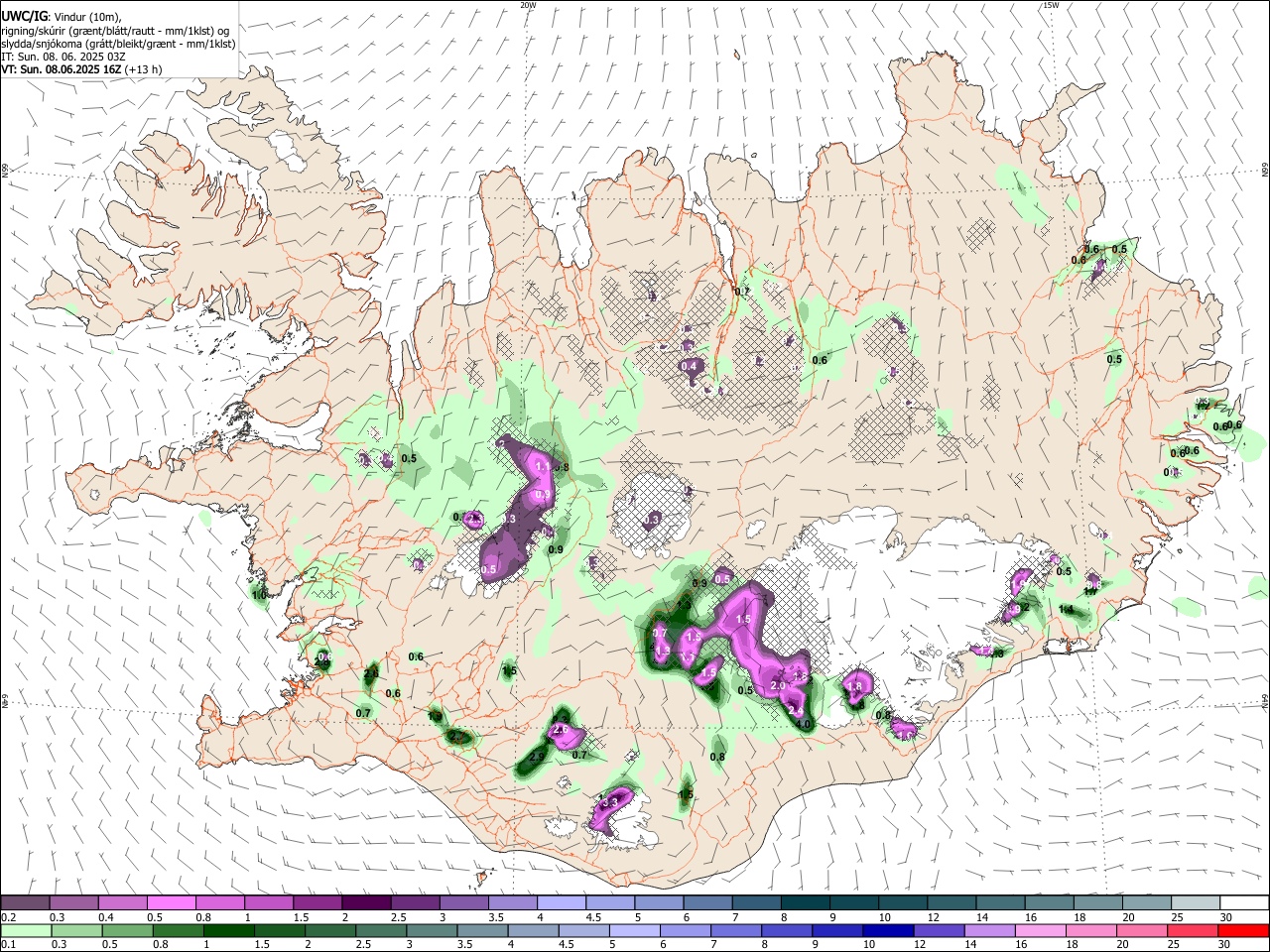Click the '20W' longitude label
Image resolution: width=1270 pixels, height=952 pixels.
click(x=529, y=5)
